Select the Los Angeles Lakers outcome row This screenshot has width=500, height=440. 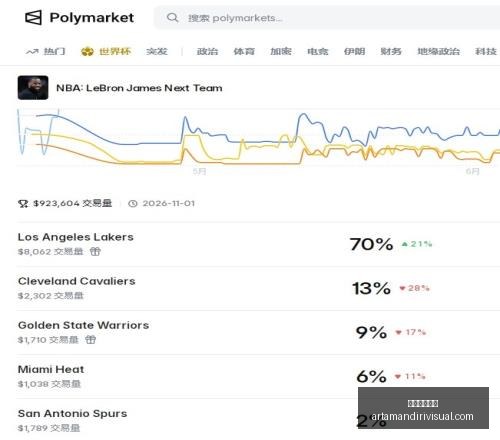258,244
